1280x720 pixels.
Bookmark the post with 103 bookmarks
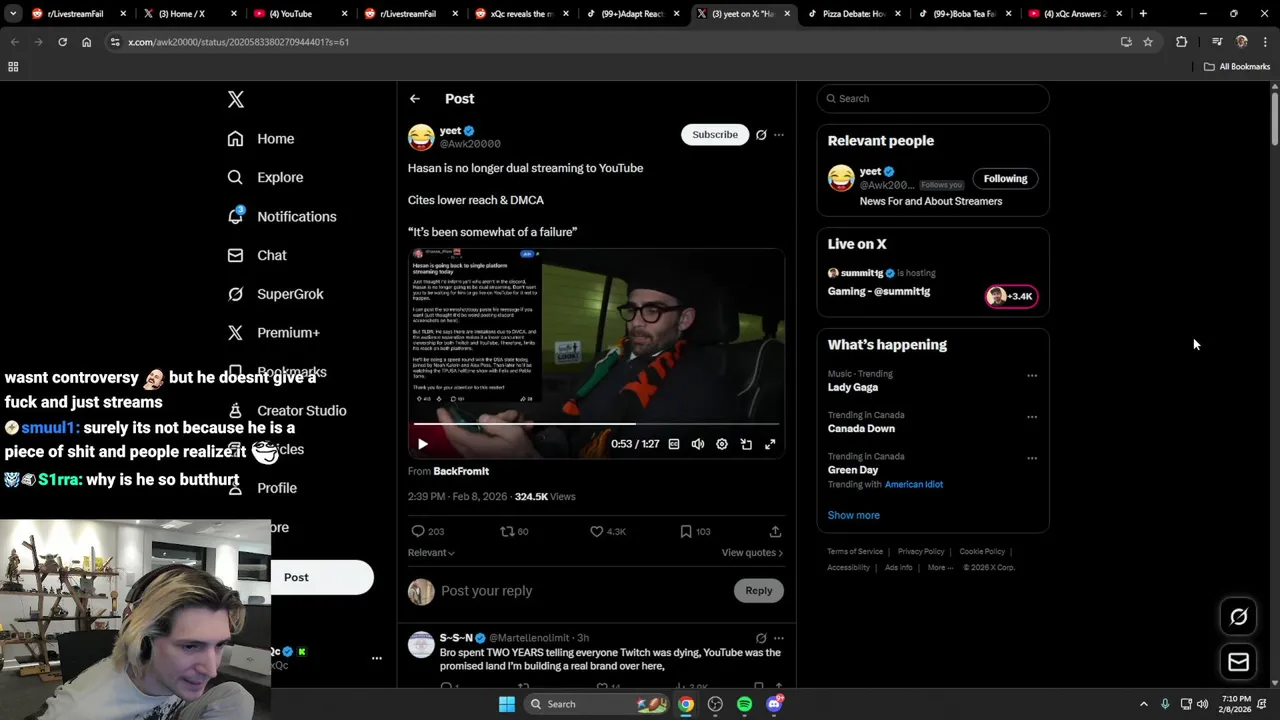tap(695, 531)
